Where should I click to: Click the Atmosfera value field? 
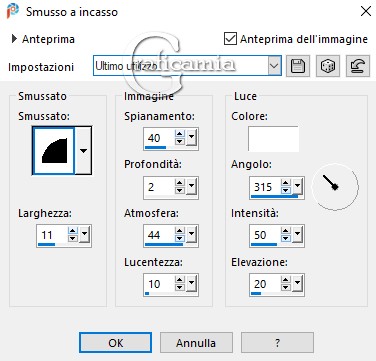(x=159, y=235)
